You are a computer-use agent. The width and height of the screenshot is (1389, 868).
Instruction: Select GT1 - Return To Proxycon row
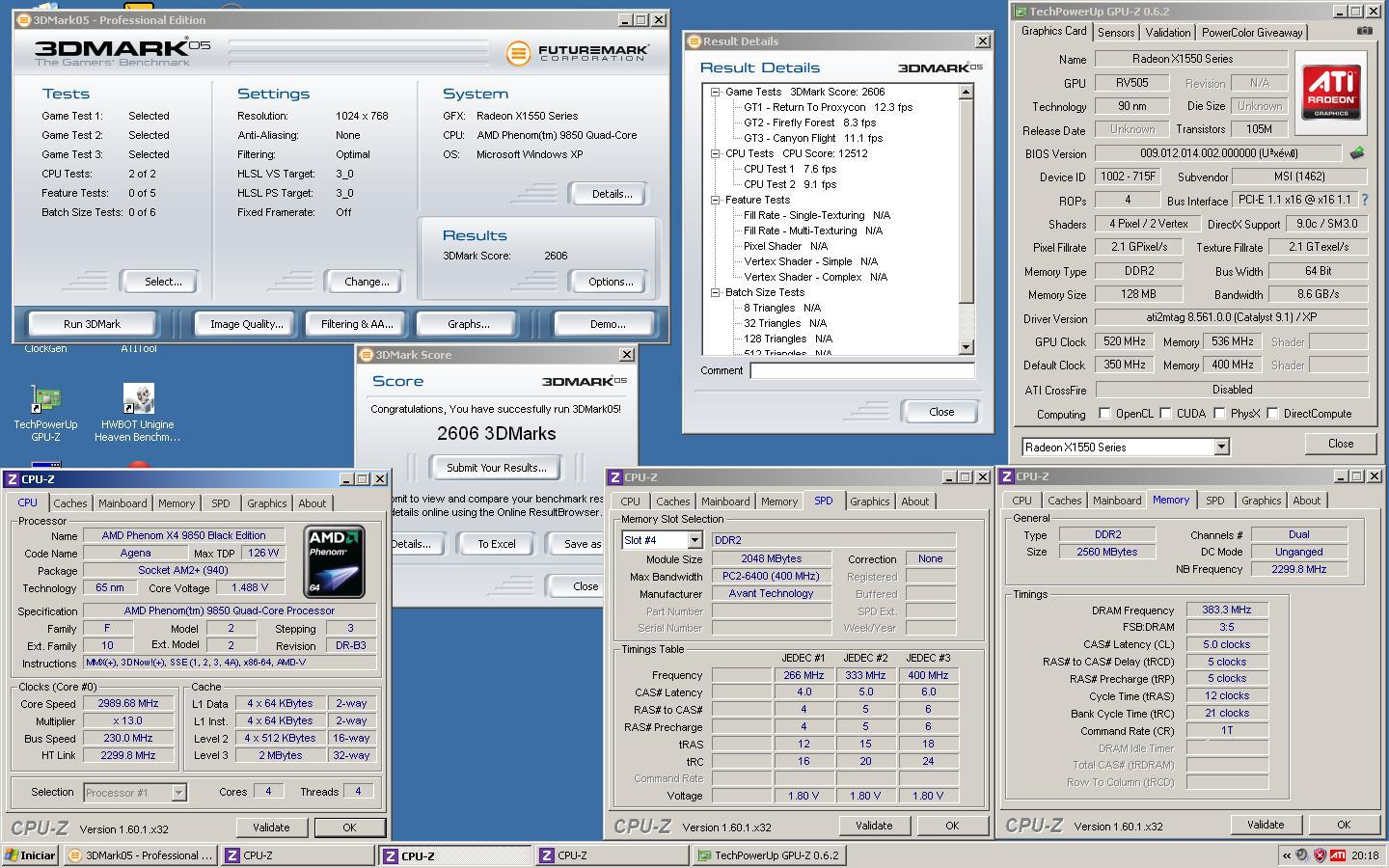[x=828, y=107]
